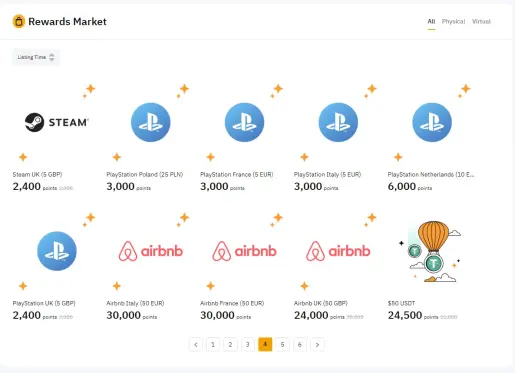Screen dimensions: 515x373
Task: Click PlayStation Italy's 3,000 points price
Action: tap(316, 186)
